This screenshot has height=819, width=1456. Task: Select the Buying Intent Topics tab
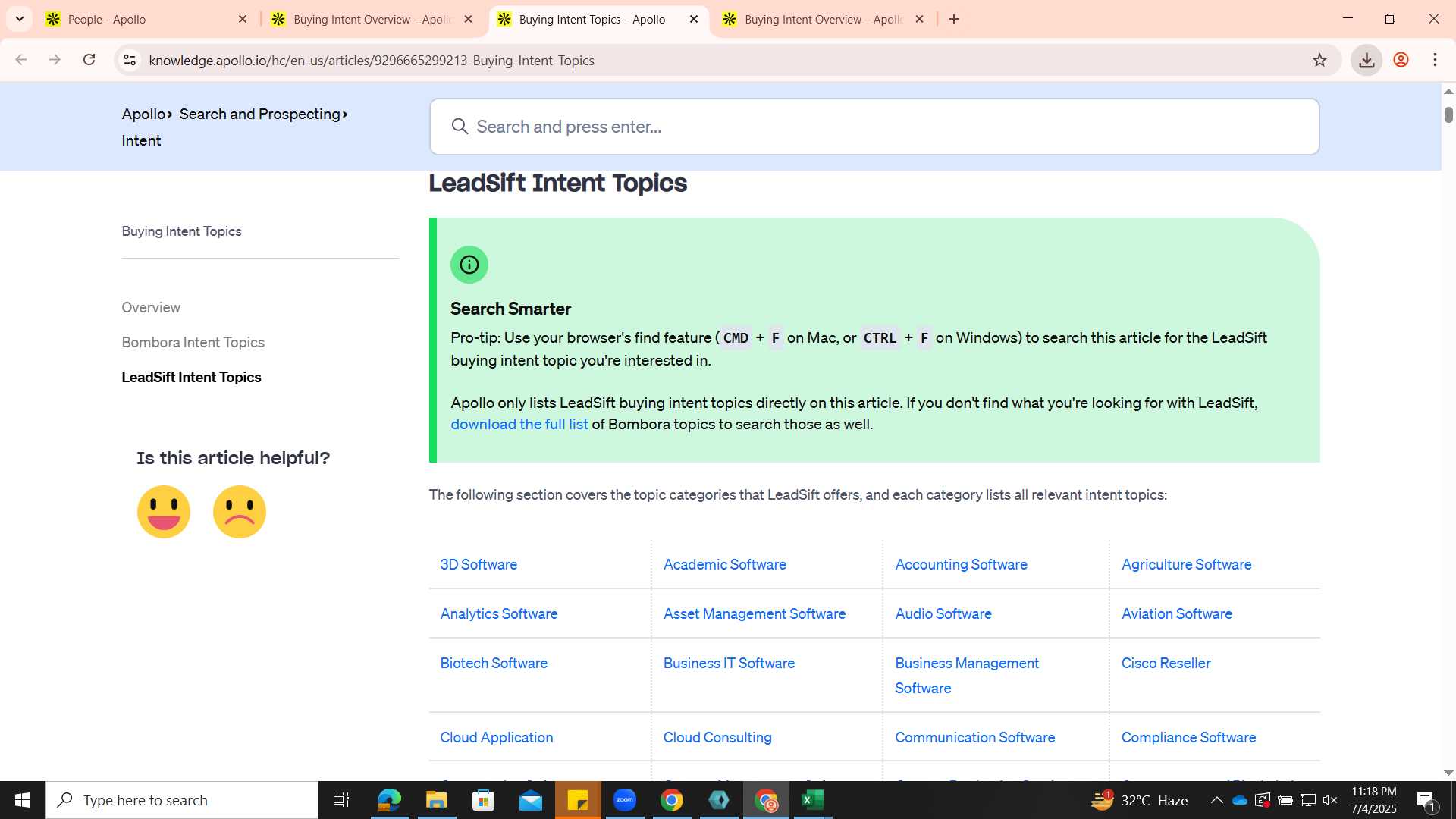(598, 19)
